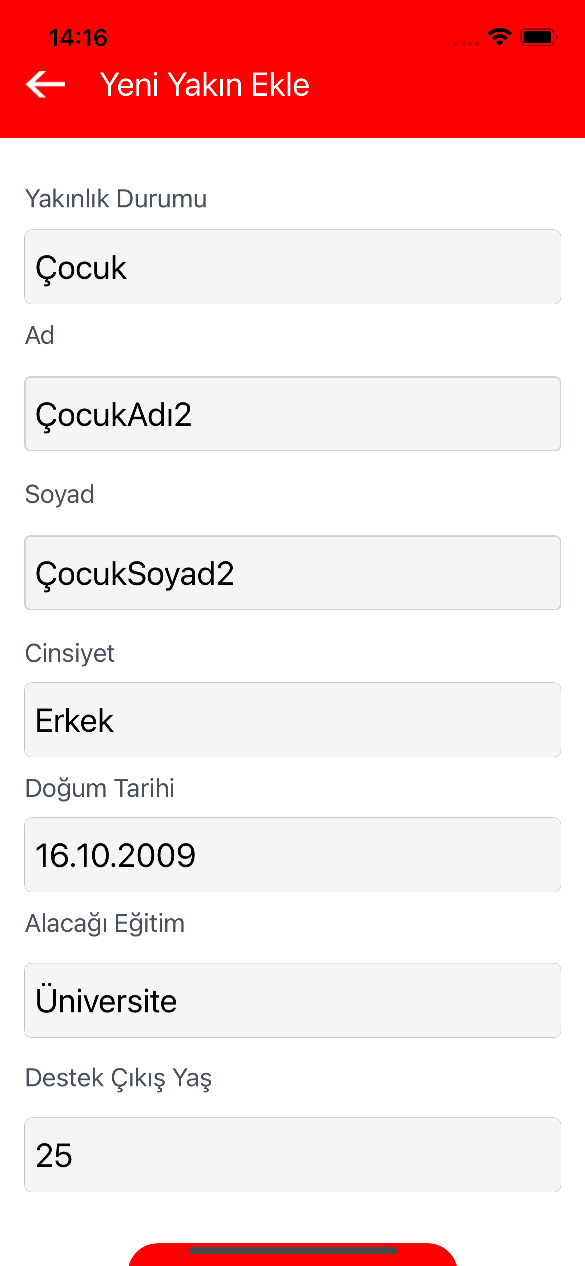The image size is (585, 1266).
Task: Open the Cinsiyet dropdown showing Erkek
Action: pos(292,720)
